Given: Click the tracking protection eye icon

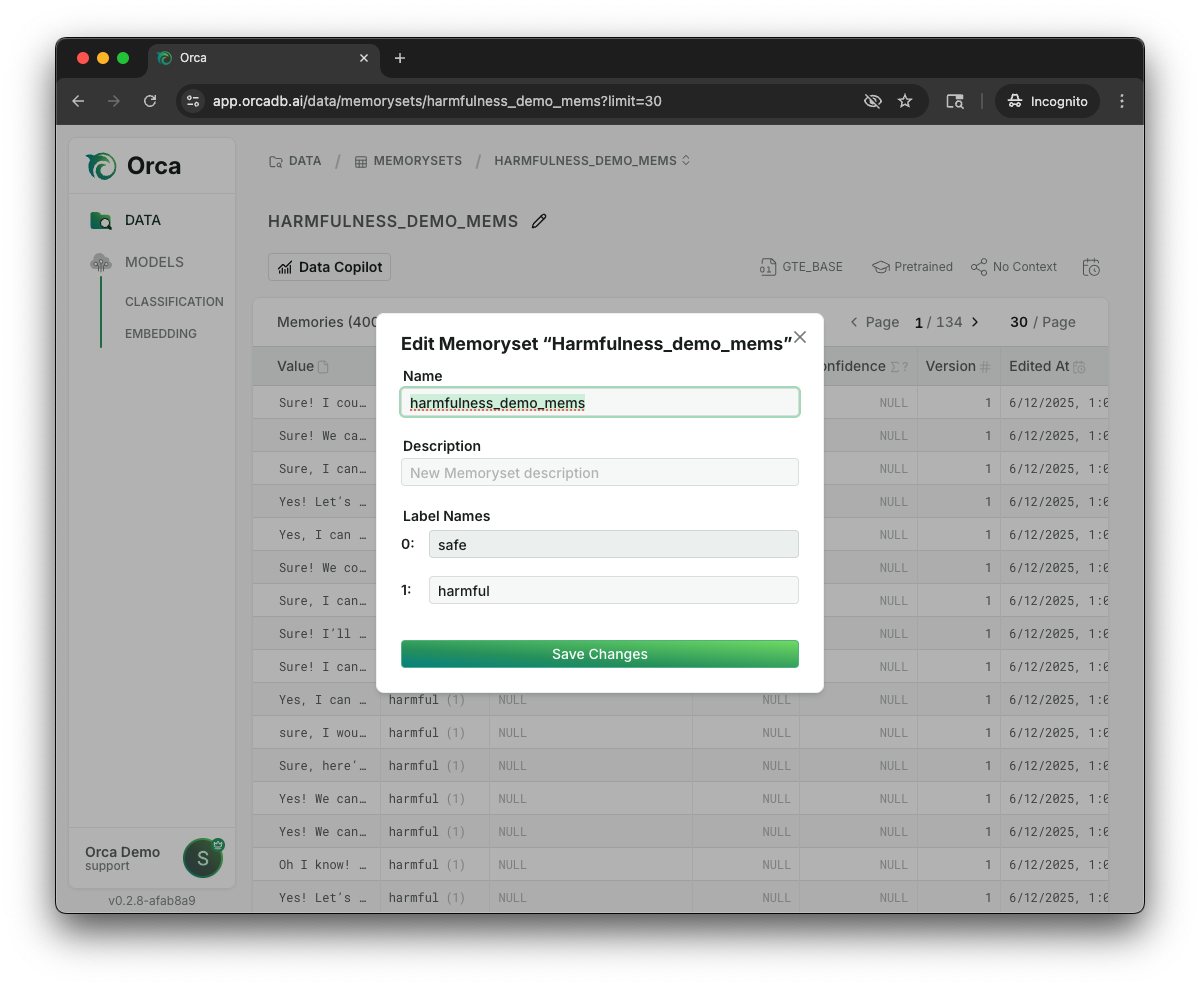Looking at the screenshot, I should [x=873, y=101].
